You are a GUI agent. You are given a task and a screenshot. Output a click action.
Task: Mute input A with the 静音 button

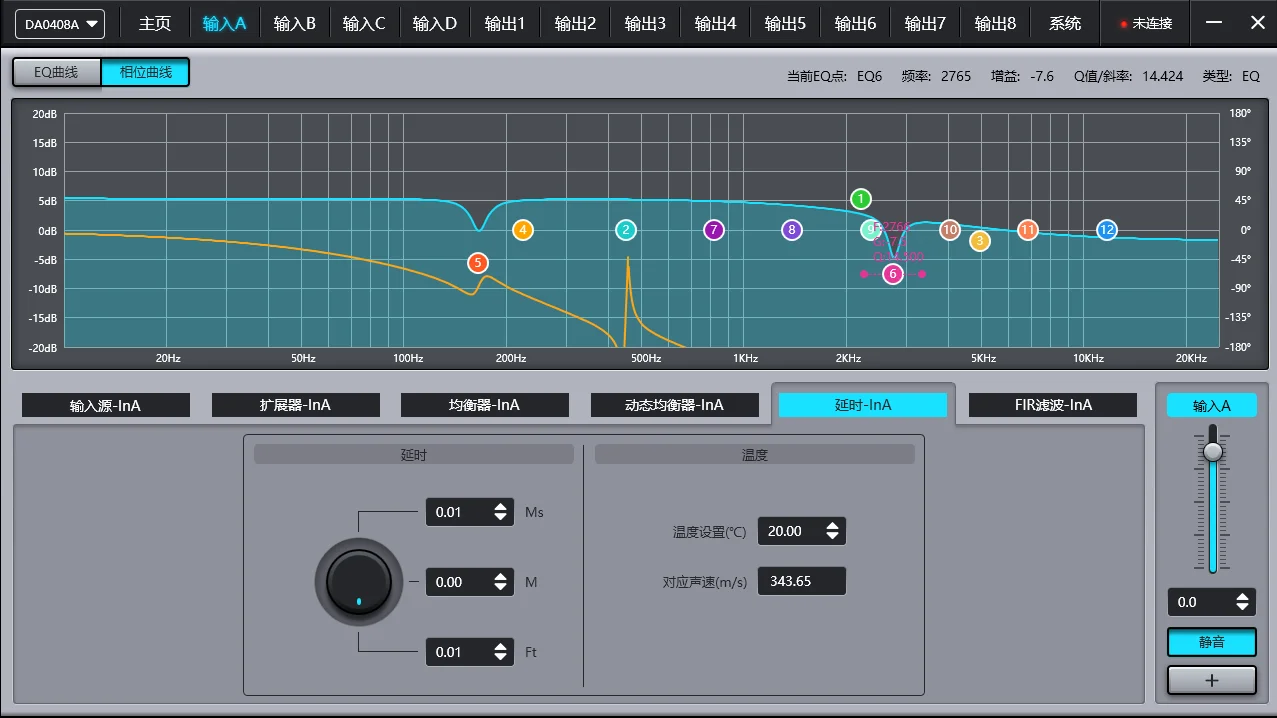pos(1211,641)
